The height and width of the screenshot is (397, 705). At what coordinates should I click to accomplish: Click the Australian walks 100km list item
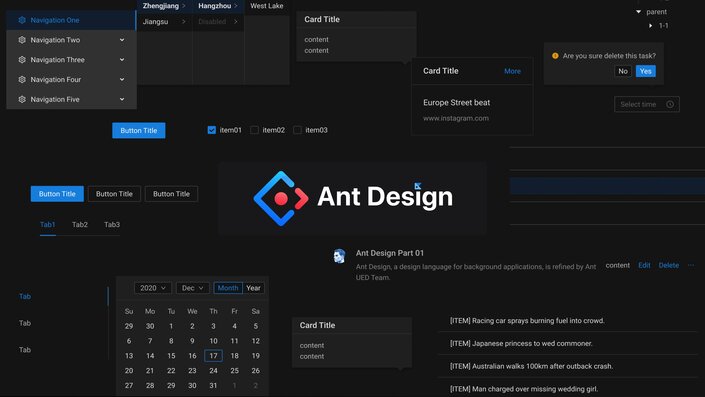click(x=531, y=366)
